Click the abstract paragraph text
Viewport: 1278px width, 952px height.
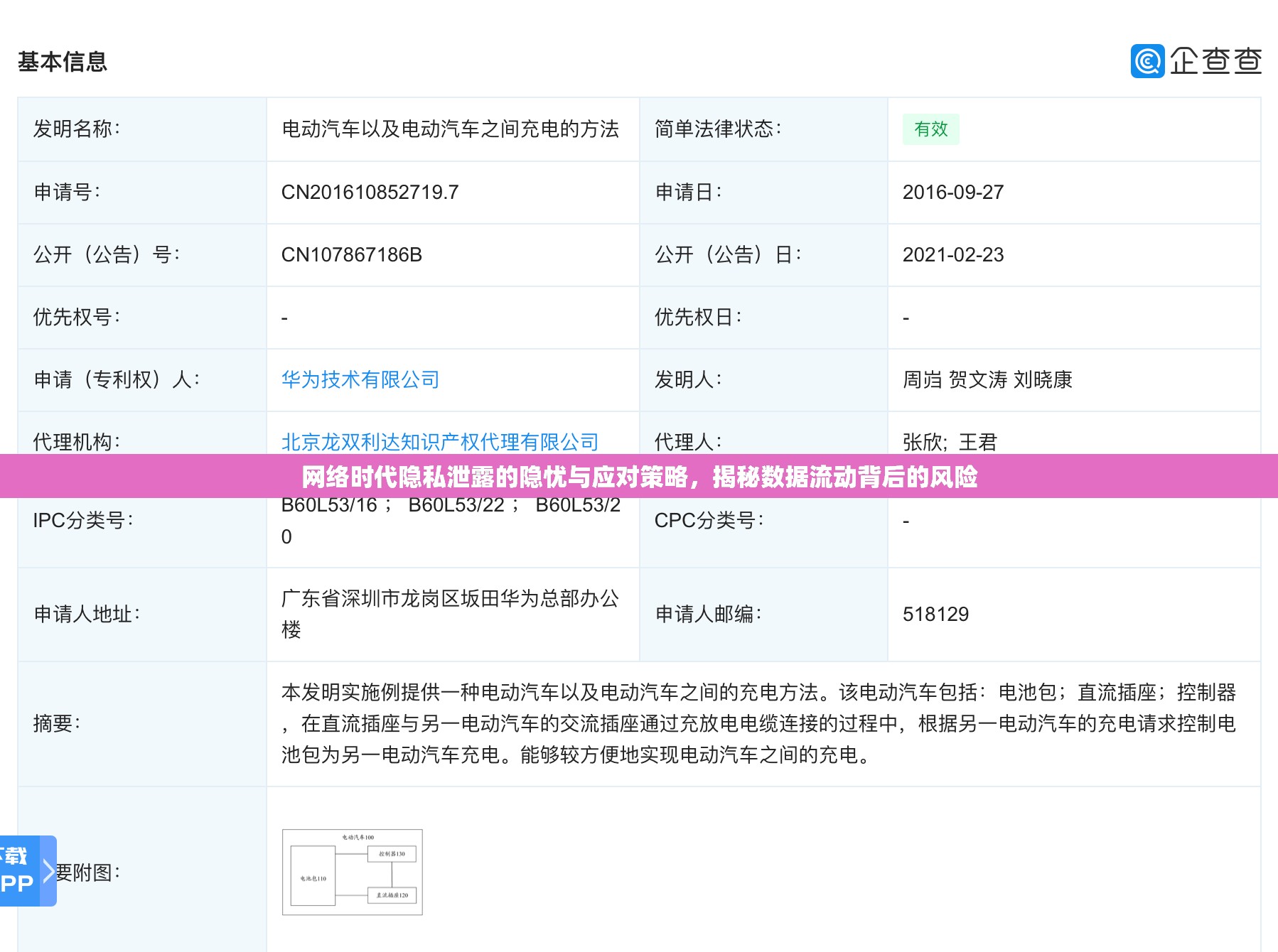759,723
